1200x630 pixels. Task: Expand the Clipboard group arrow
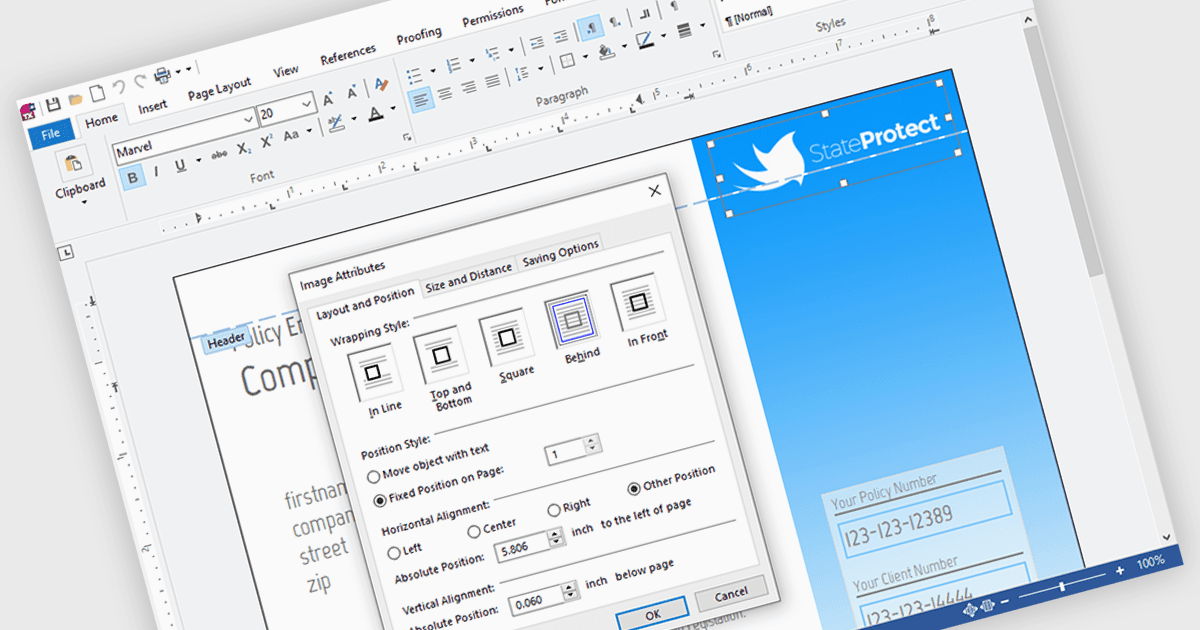coord(84,201)
